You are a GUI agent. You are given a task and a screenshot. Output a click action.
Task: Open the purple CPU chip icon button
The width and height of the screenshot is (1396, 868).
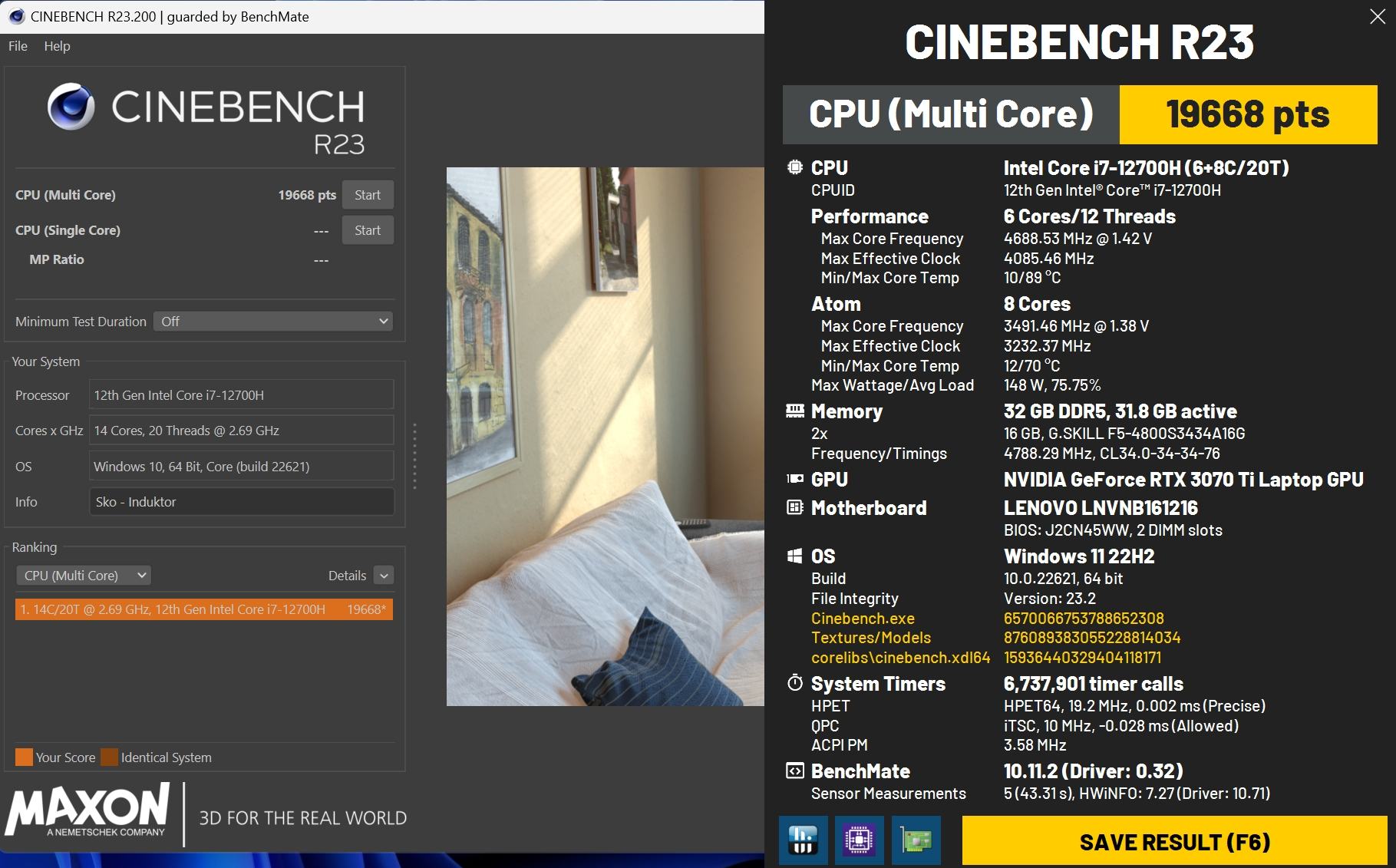[x=860, y=840]
